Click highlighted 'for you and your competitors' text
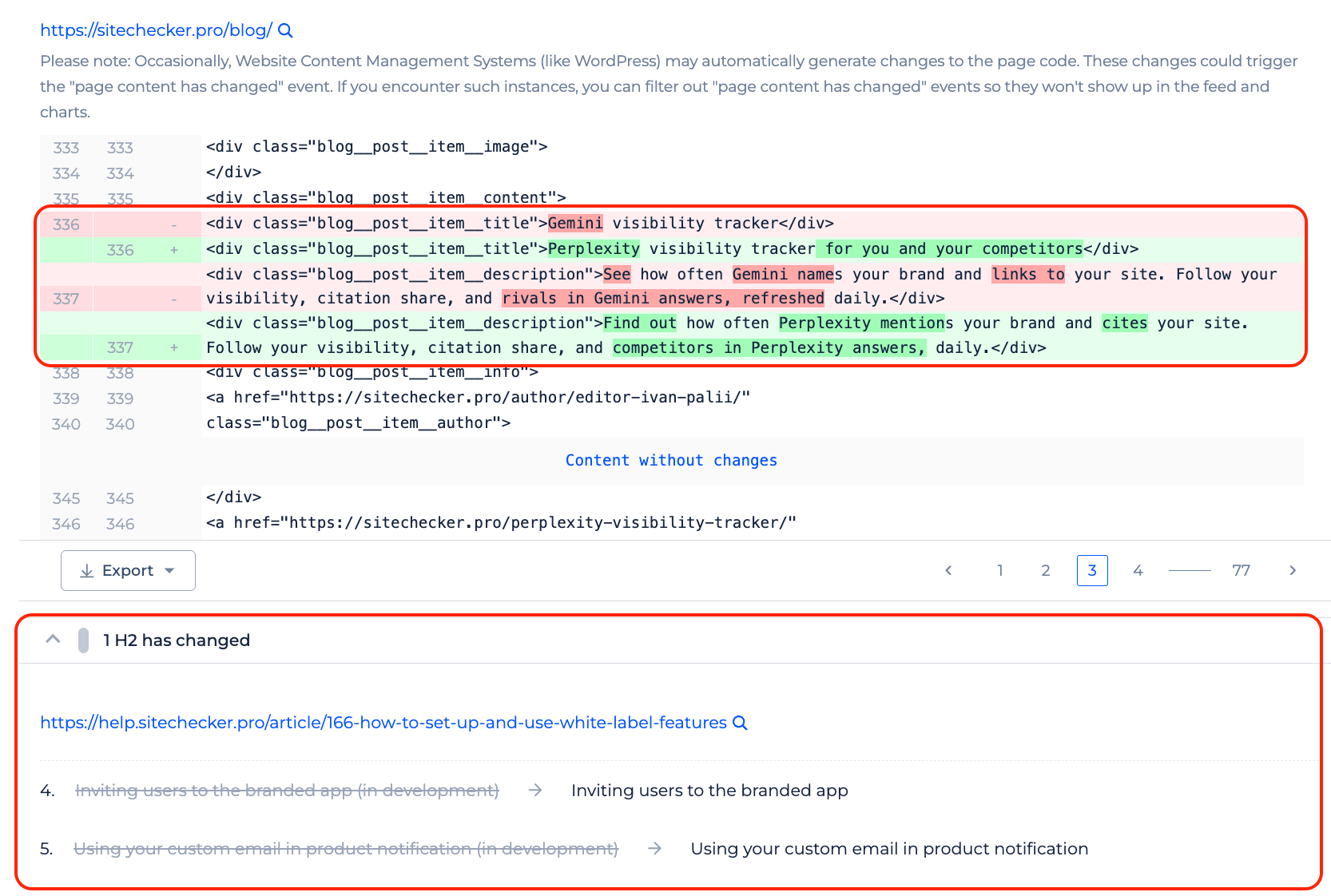 (x=950, y=249)
